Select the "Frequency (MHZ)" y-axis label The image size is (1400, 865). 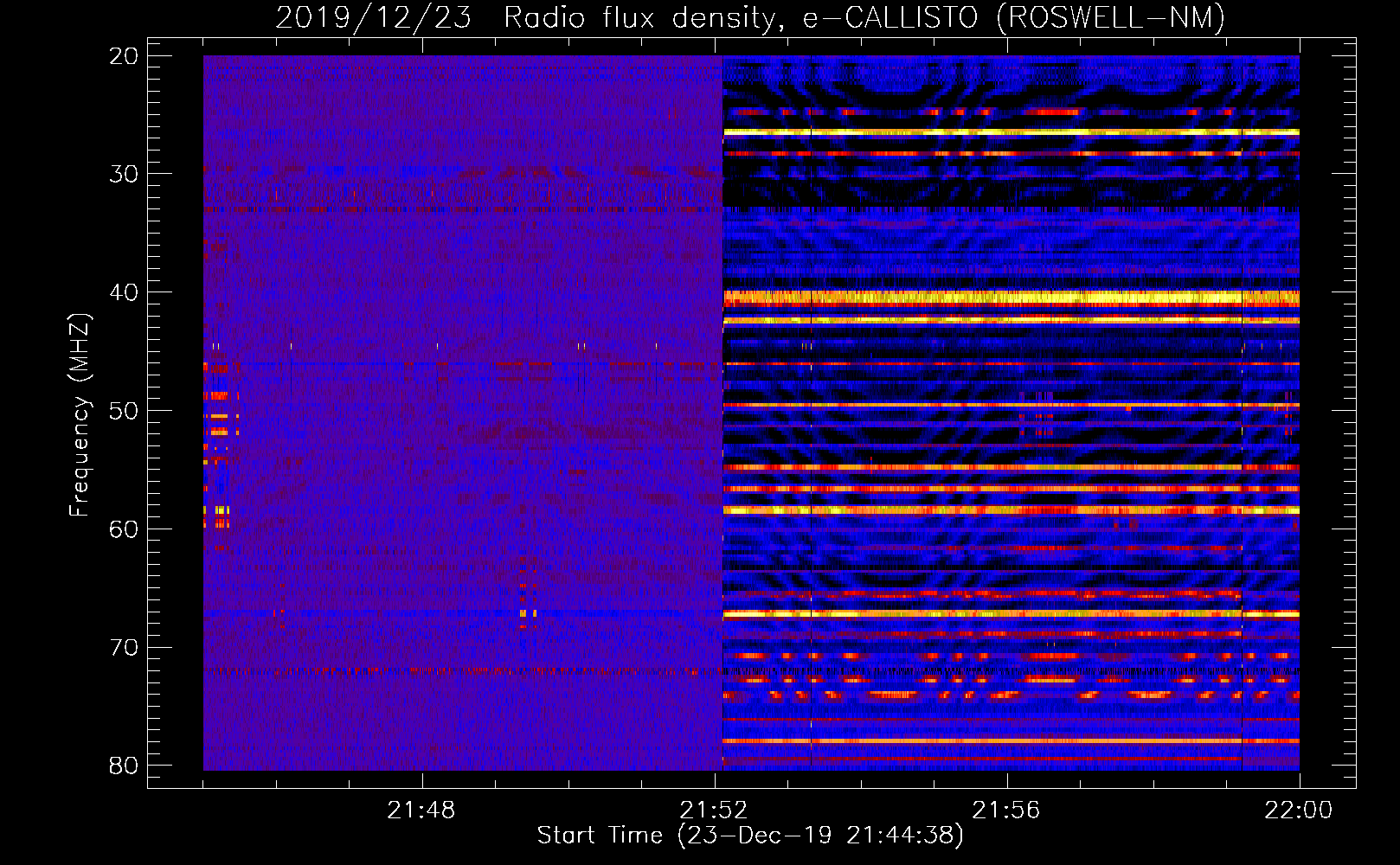pos(80,415)
